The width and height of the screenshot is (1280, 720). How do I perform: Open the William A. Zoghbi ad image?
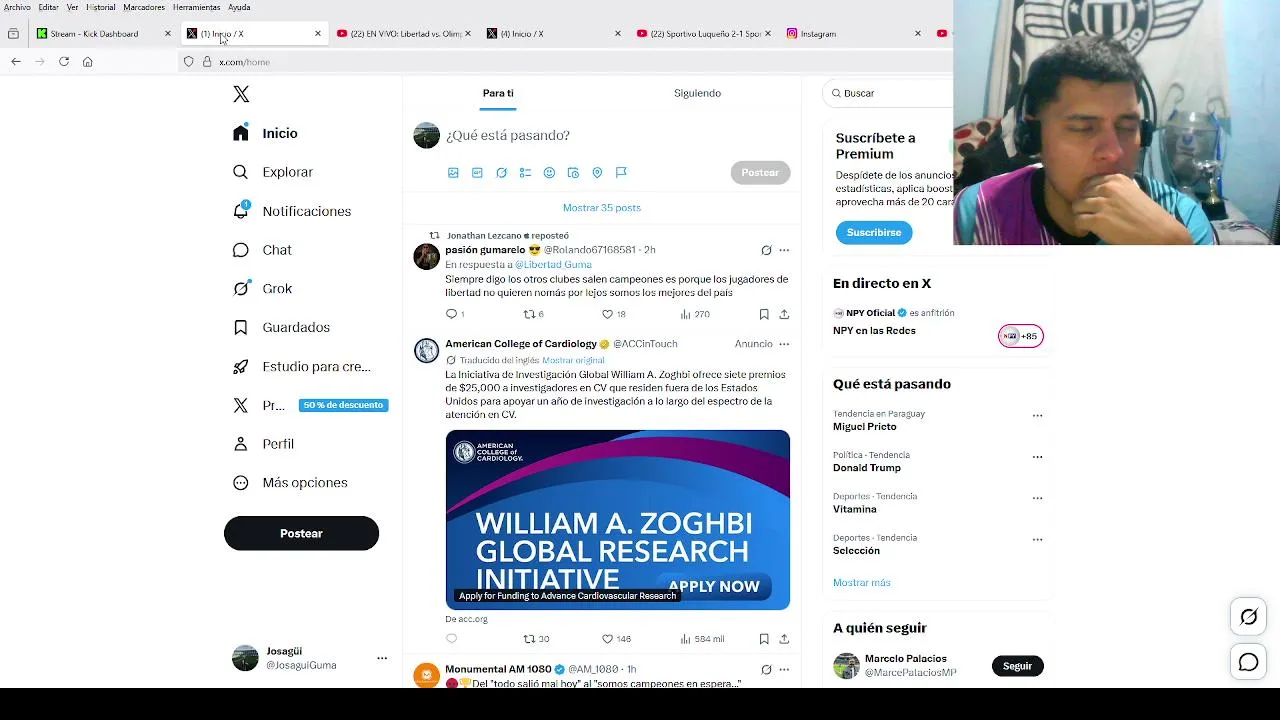(618, 520)
